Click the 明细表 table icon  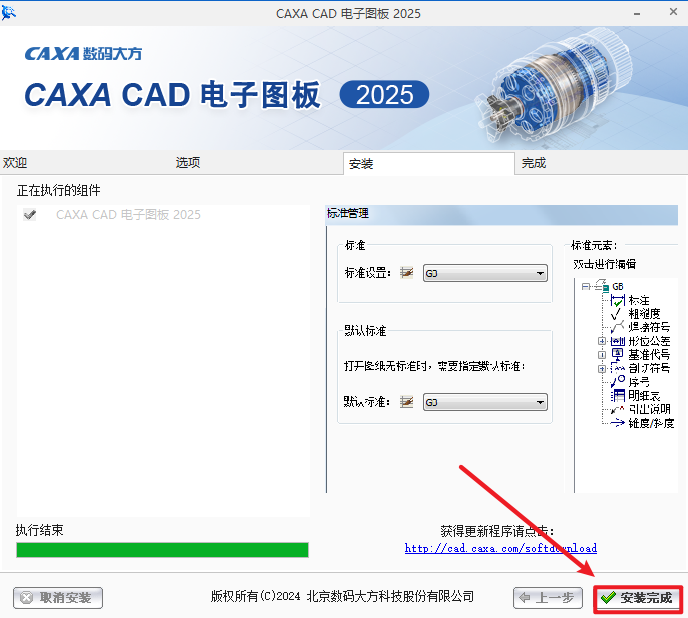click(x=617, y=395)
